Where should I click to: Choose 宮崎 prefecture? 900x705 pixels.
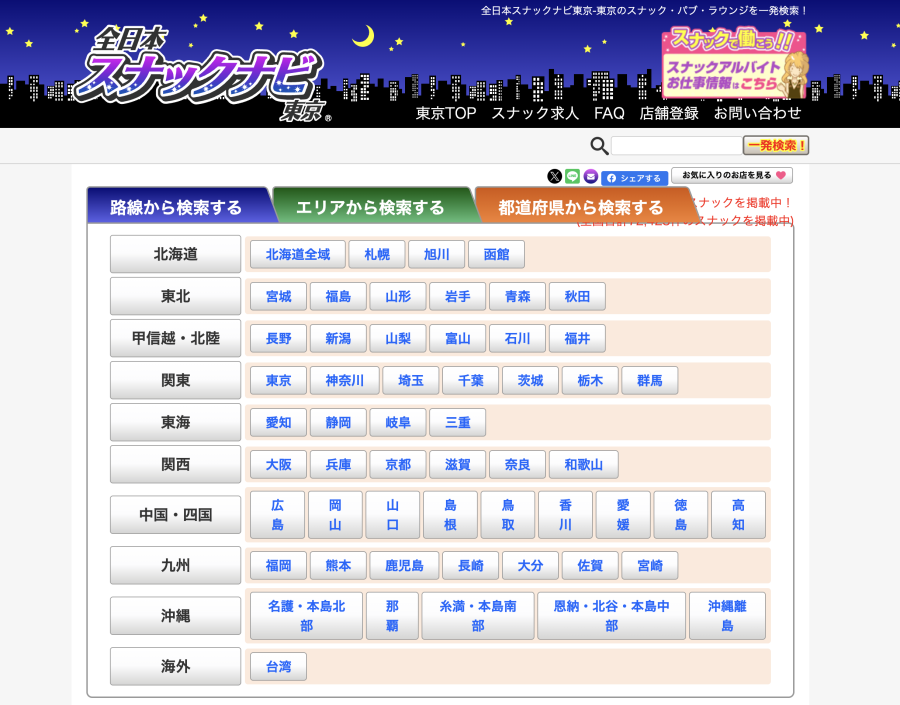[650, 565]
